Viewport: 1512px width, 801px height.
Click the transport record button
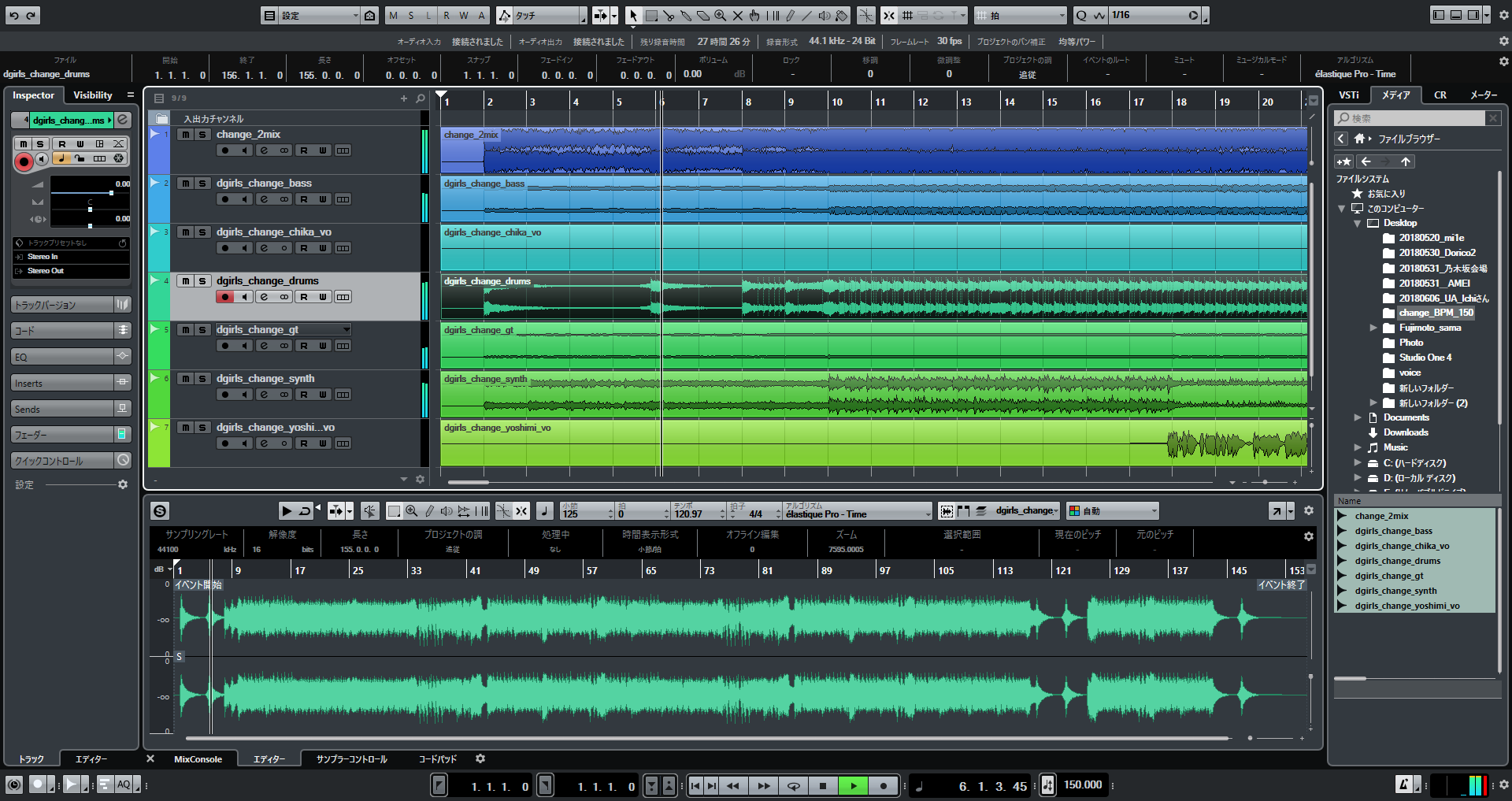pyautogui.click(x=884, y=785)
